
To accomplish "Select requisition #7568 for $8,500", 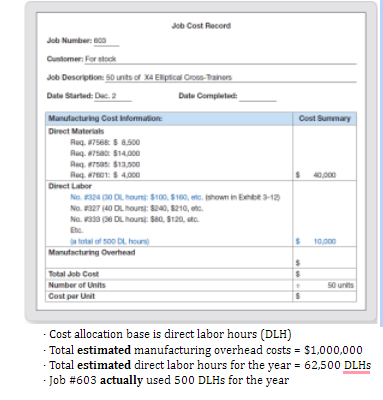I will pos(105,142).
